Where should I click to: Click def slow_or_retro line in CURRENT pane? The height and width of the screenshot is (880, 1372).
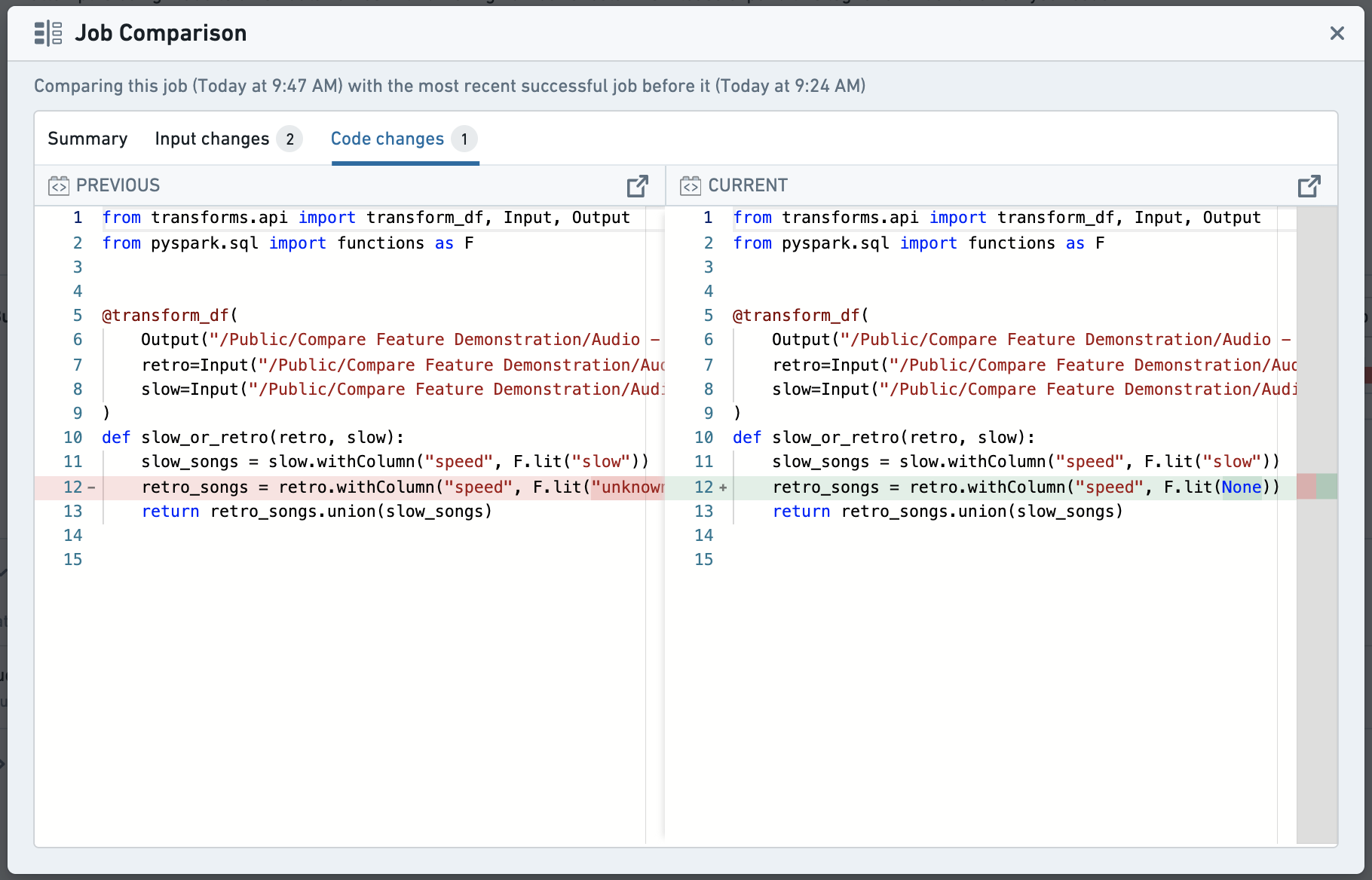click(884, 437)
